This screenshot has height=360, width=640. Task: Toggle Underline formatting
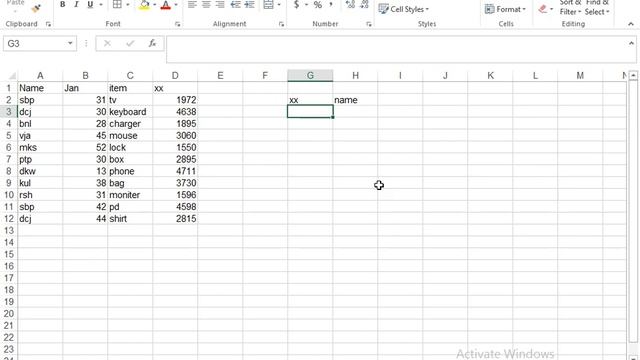pyautogui.click(x=90, y=4)
